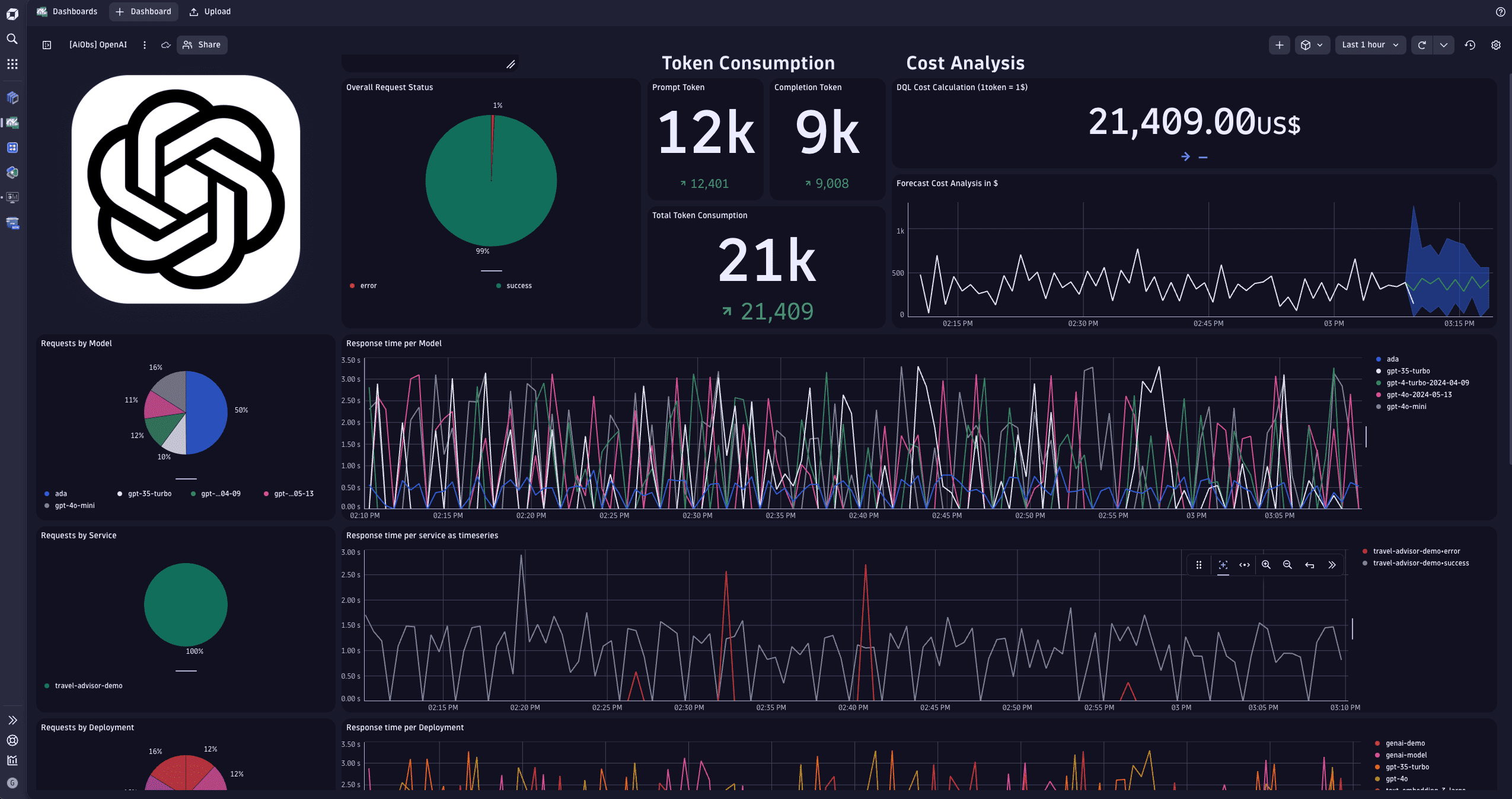Open the user avatar G
This screenshot has height=799, width=1512.
[x=12, y=783]
